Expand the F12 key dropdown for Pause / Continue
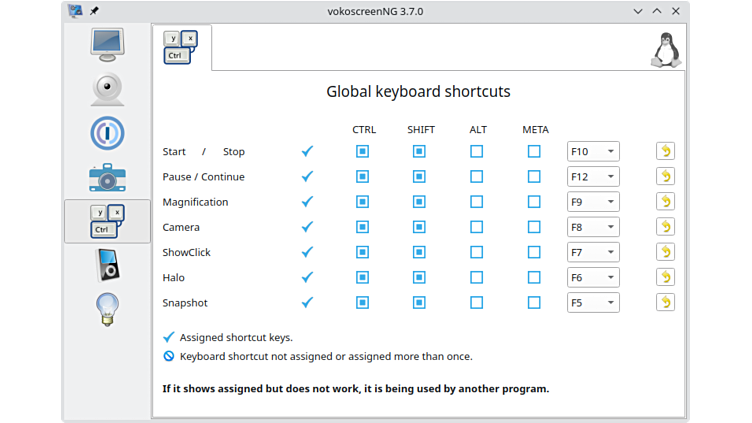This screenshot has height=423, width=752. 592,177
